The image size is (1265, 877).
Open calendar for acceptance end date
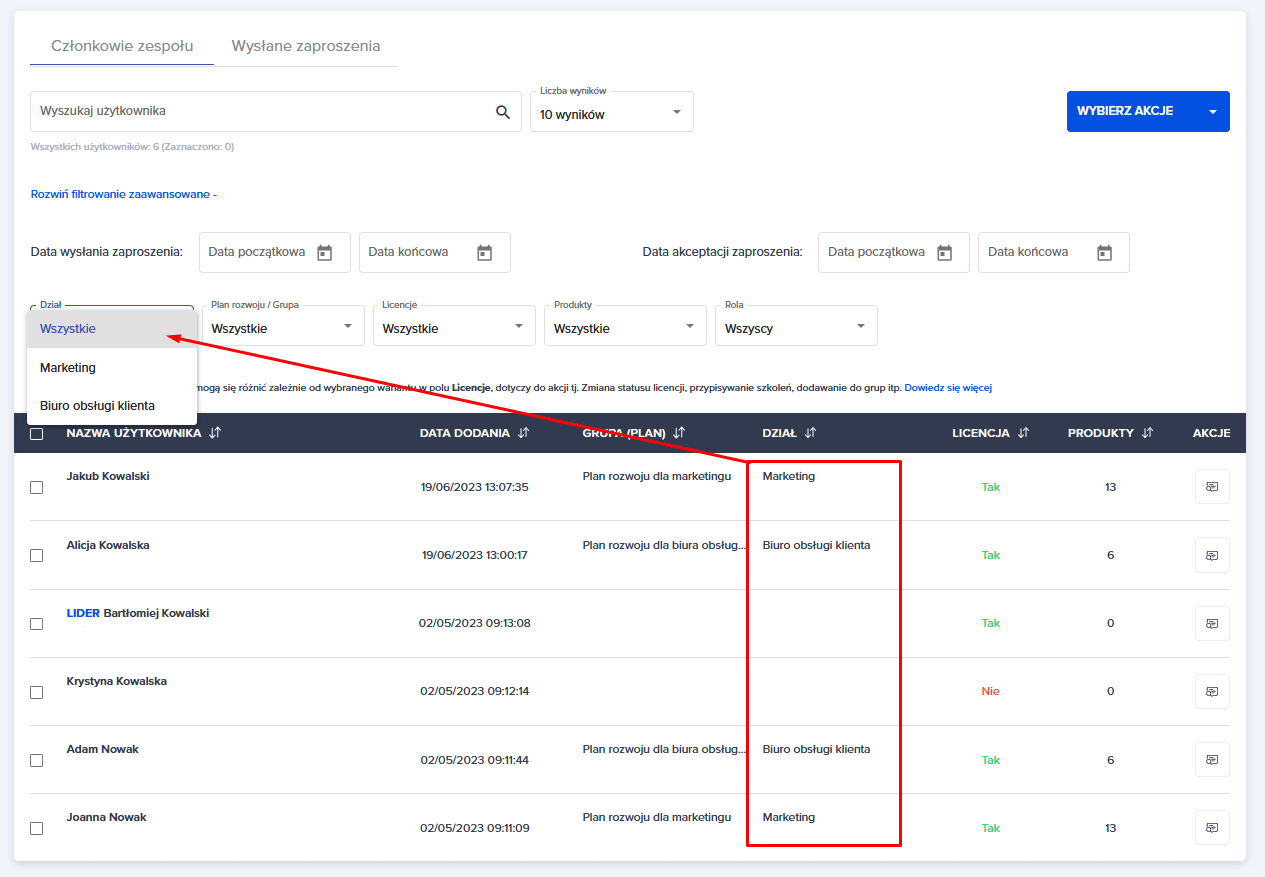[1104, 253]
